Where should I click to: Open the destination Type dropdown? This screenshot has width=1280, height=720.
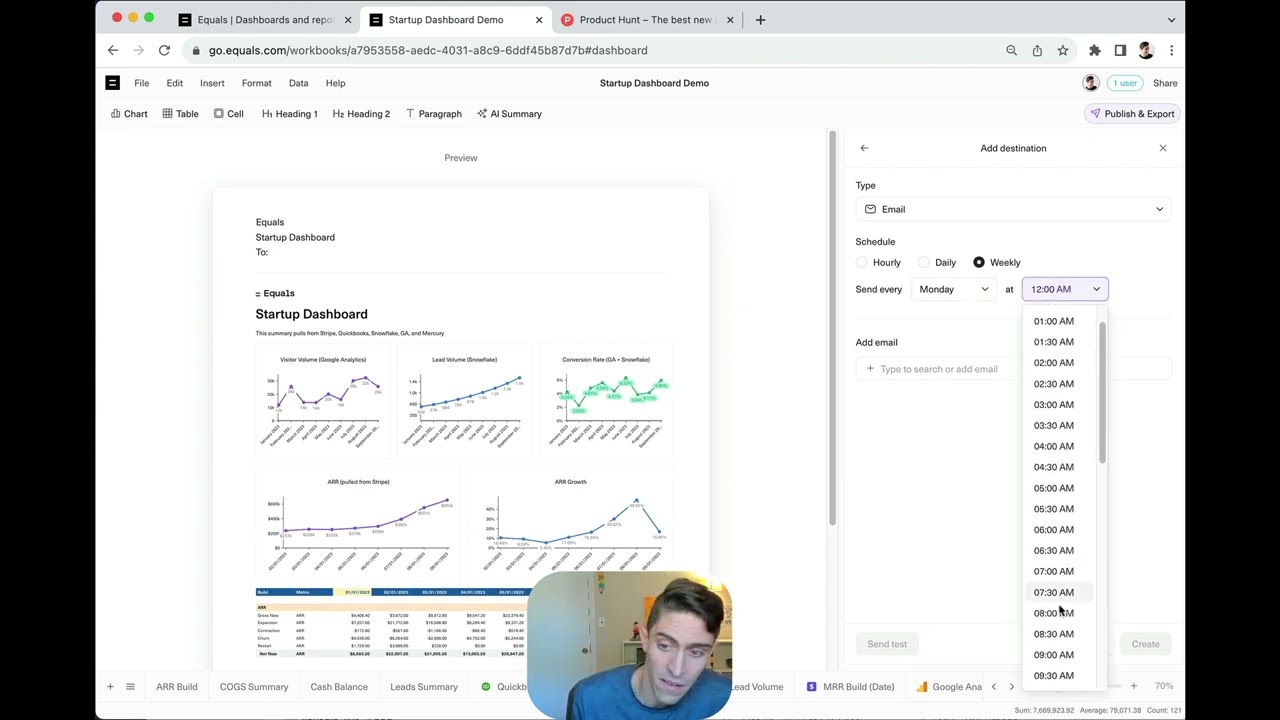pyautogui.click(x=1014, y=209)
